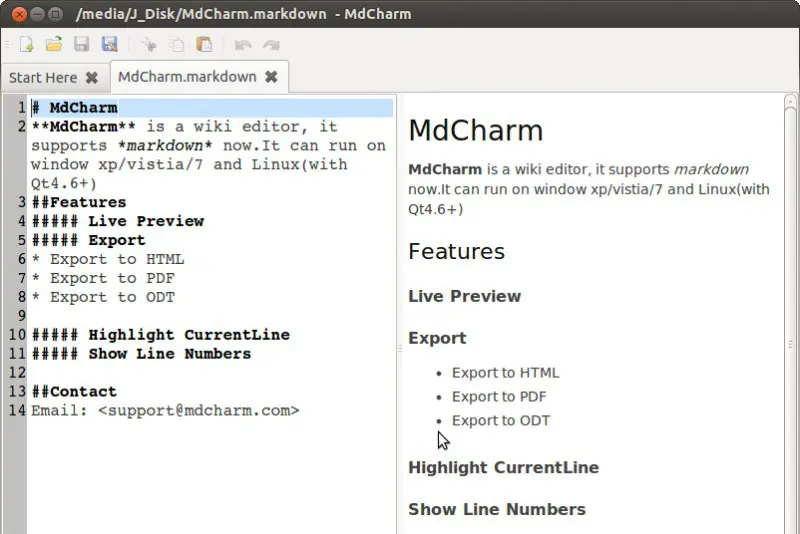Click the '##Features' line in editor

79,202
